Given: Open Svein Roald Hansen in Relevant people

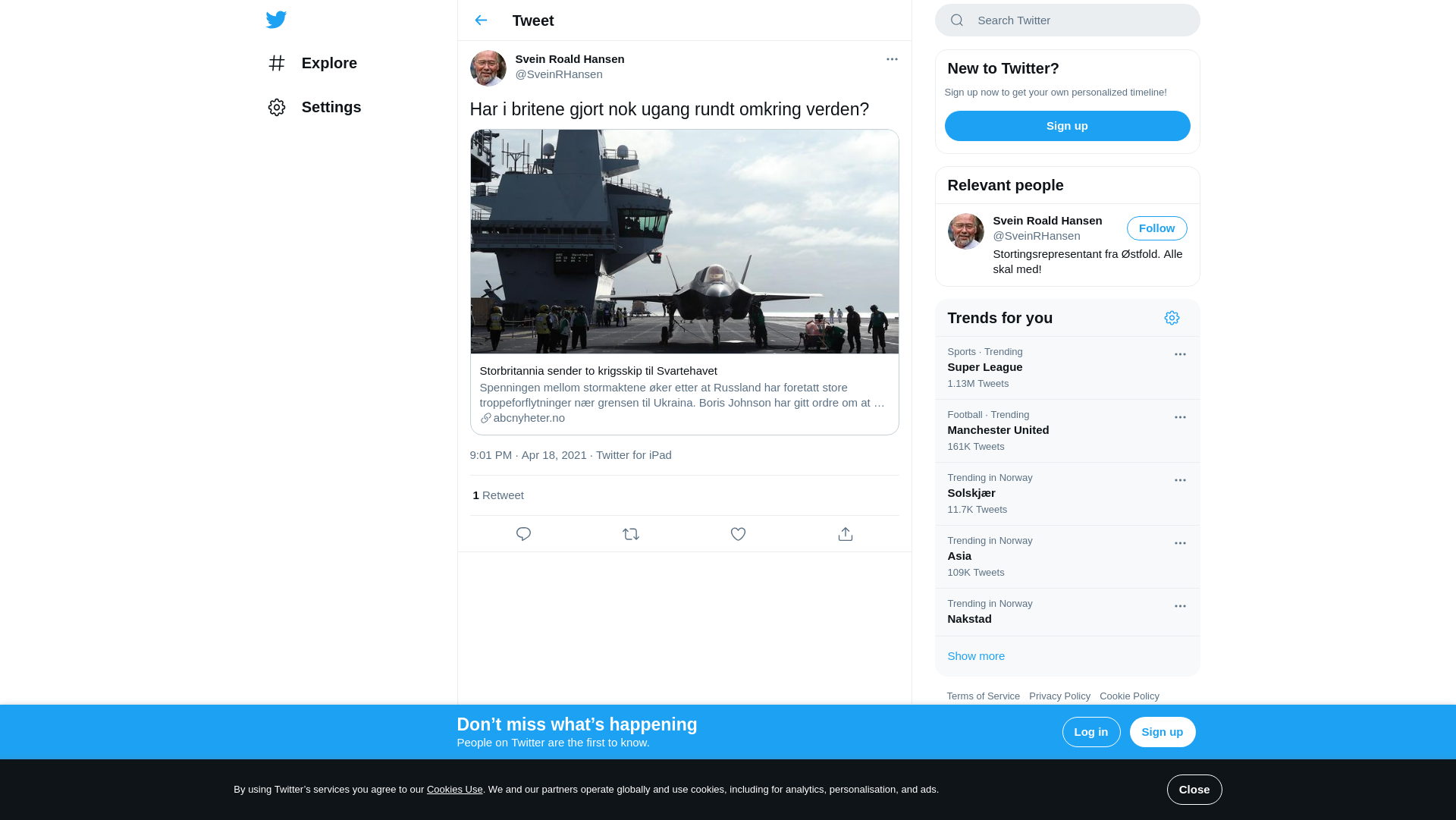Looking at the screenshot, I should point(1047,221).
